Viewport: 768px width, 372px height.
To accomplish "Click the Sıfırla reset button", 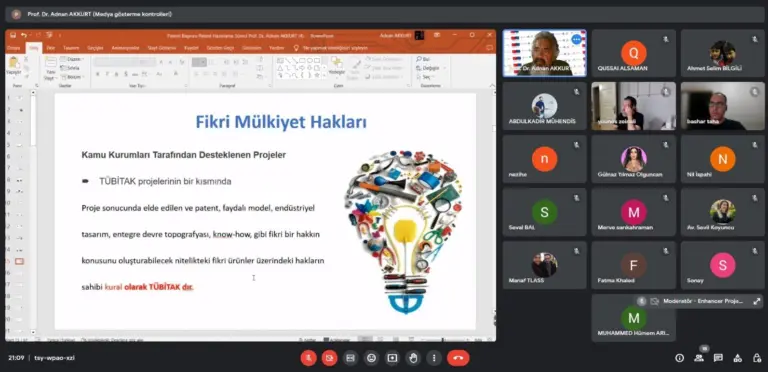I will [71, 68].
